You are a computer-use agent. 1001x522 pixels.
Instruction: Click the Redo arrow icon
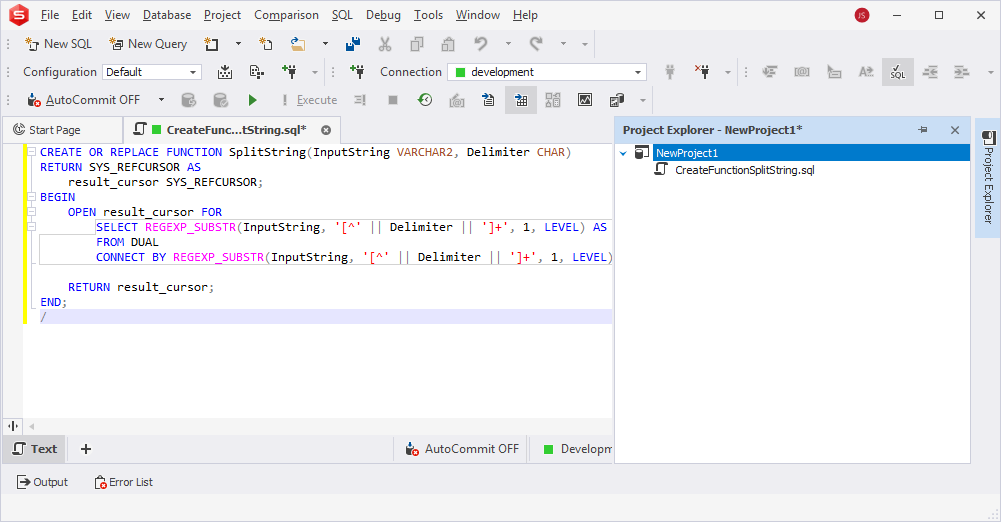tap(536, 44)
